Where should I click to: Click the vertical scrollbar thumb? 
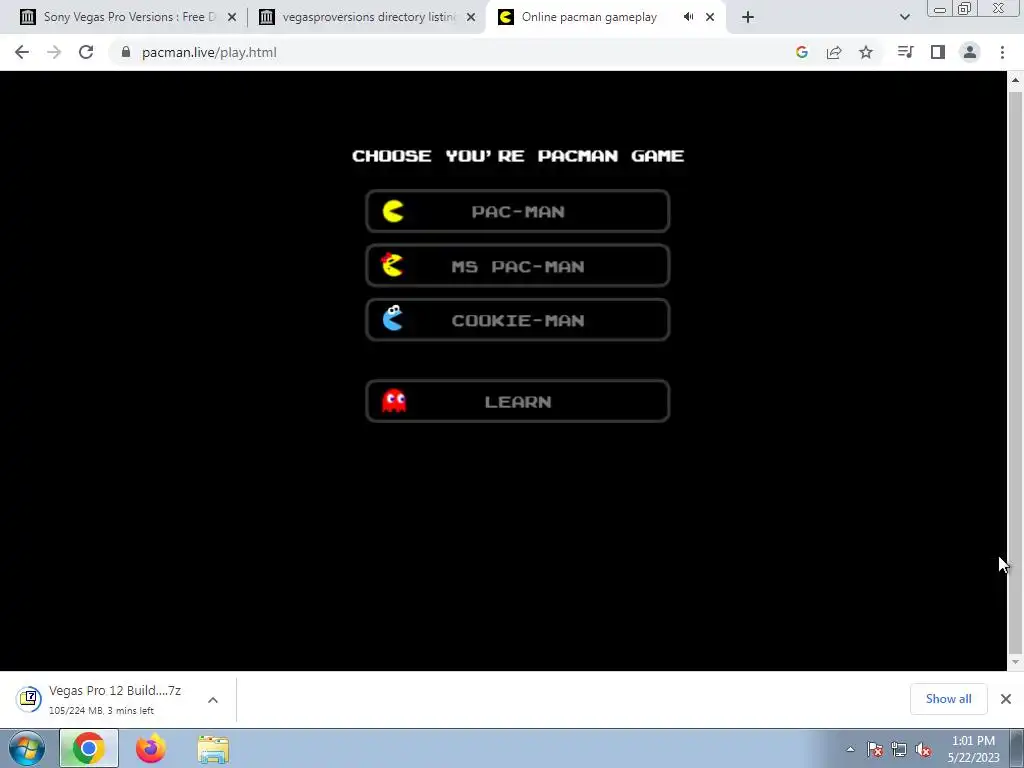coord(1015,372)
